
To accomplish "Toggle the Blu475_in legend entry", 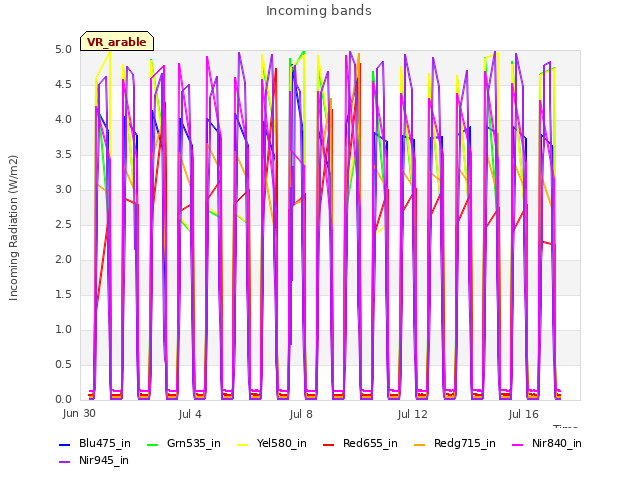I will pyautogui.click(x=95, y=444).
